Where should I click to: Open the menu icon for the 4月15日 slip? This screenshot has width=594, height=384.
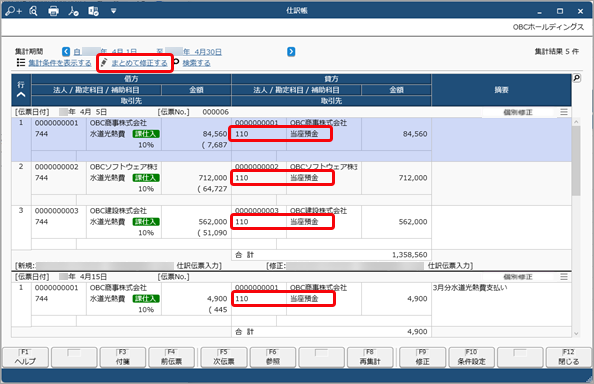pos(564,277)
